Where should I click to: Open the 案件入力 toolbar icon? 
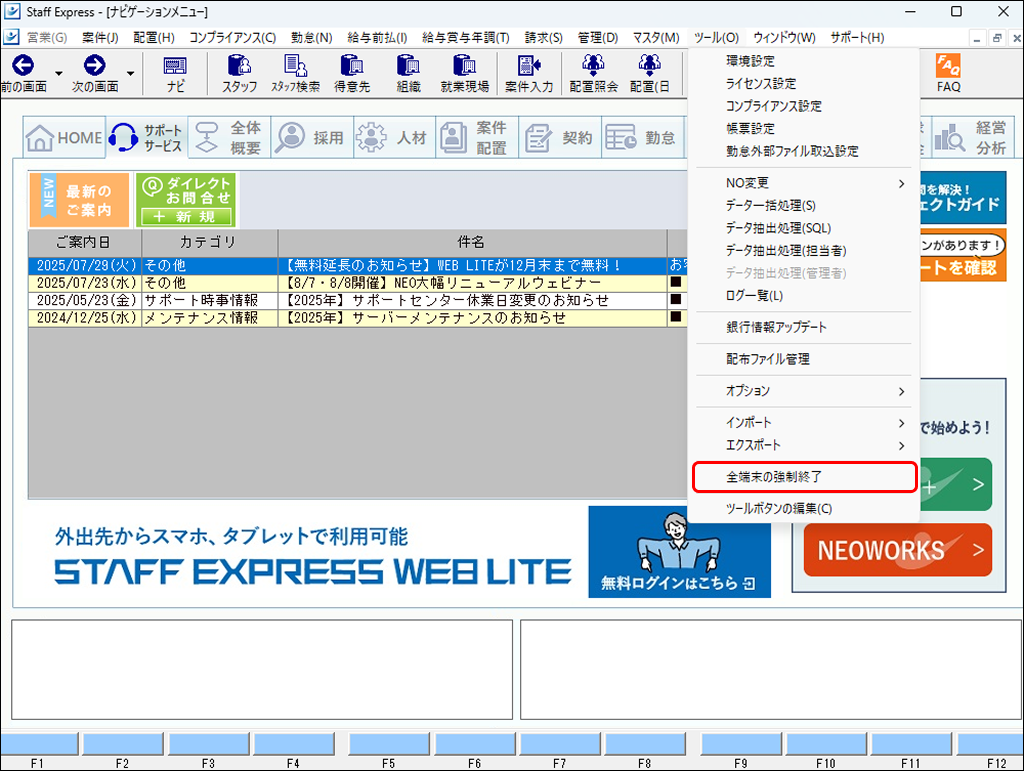coord(529,74)
